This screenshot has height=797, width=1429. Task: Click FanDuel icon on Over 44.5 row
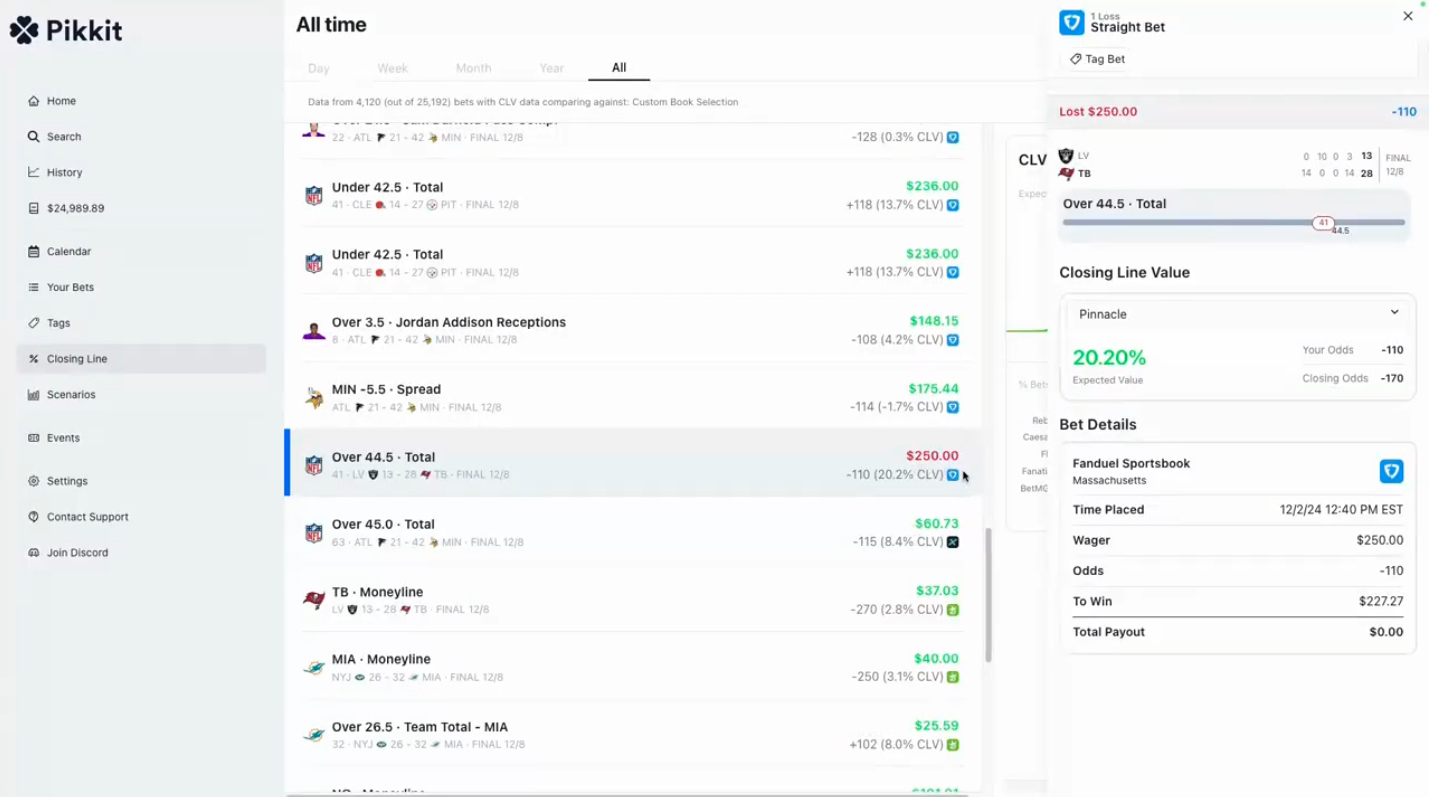[953, 475]
